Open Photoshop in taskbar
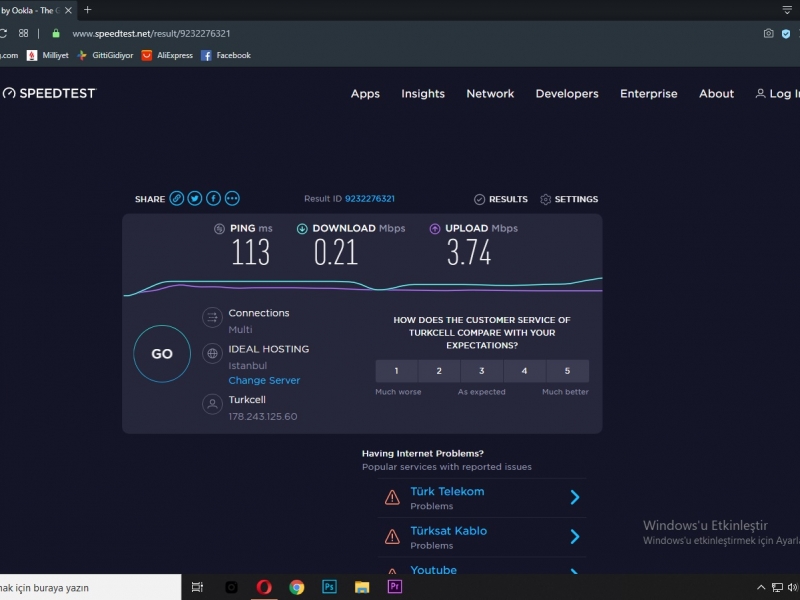The height and width of the screenshot is (600, 800). [329, 587]
